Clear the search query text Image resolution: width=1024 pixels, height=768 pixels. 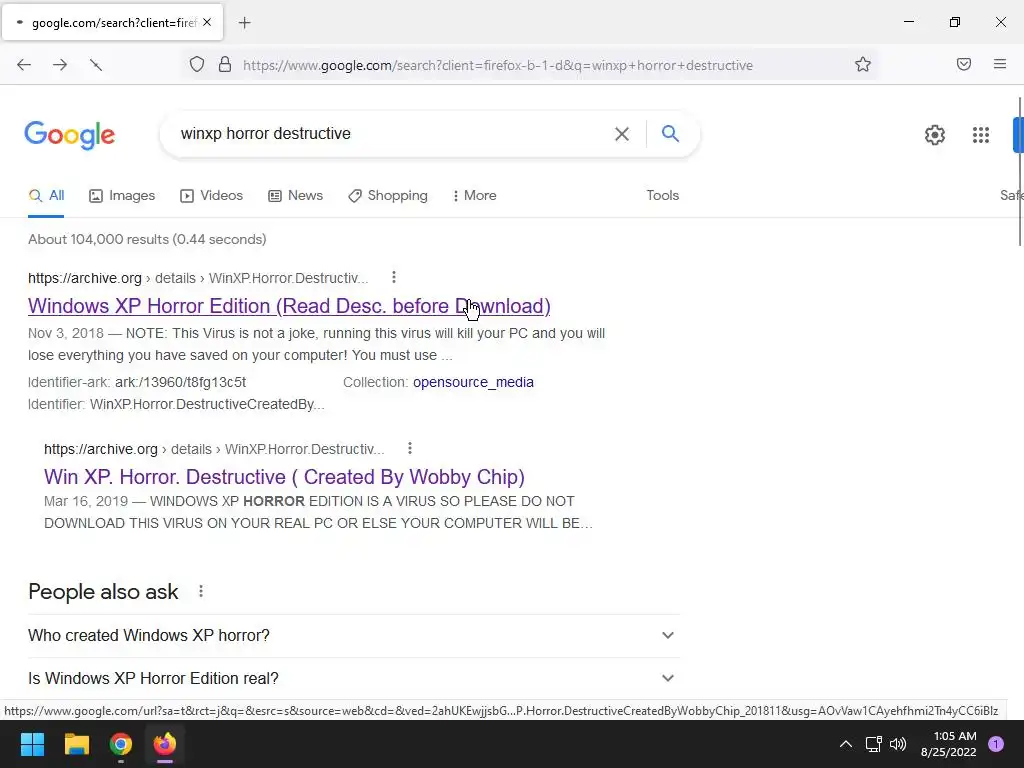tap(622, 134)
